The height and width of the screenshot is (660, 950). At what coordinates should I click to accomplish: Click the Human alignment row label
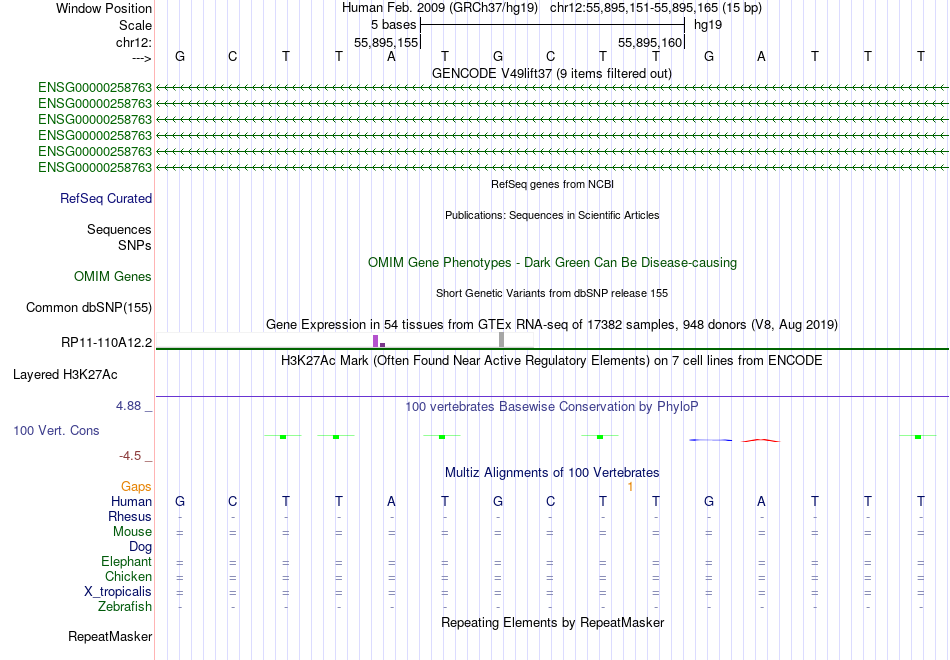(131, 501)
